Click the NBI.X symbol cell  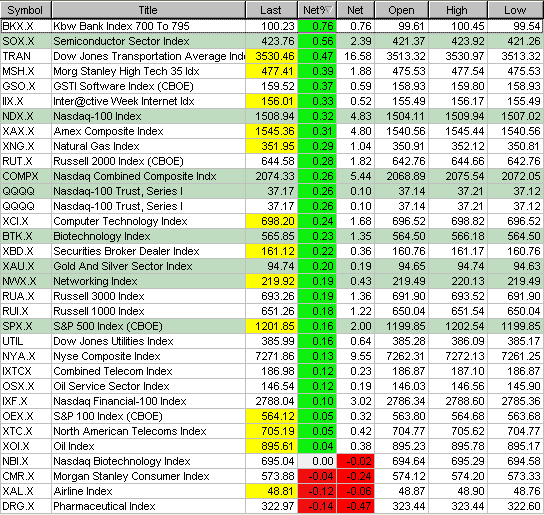click(26, 461)
